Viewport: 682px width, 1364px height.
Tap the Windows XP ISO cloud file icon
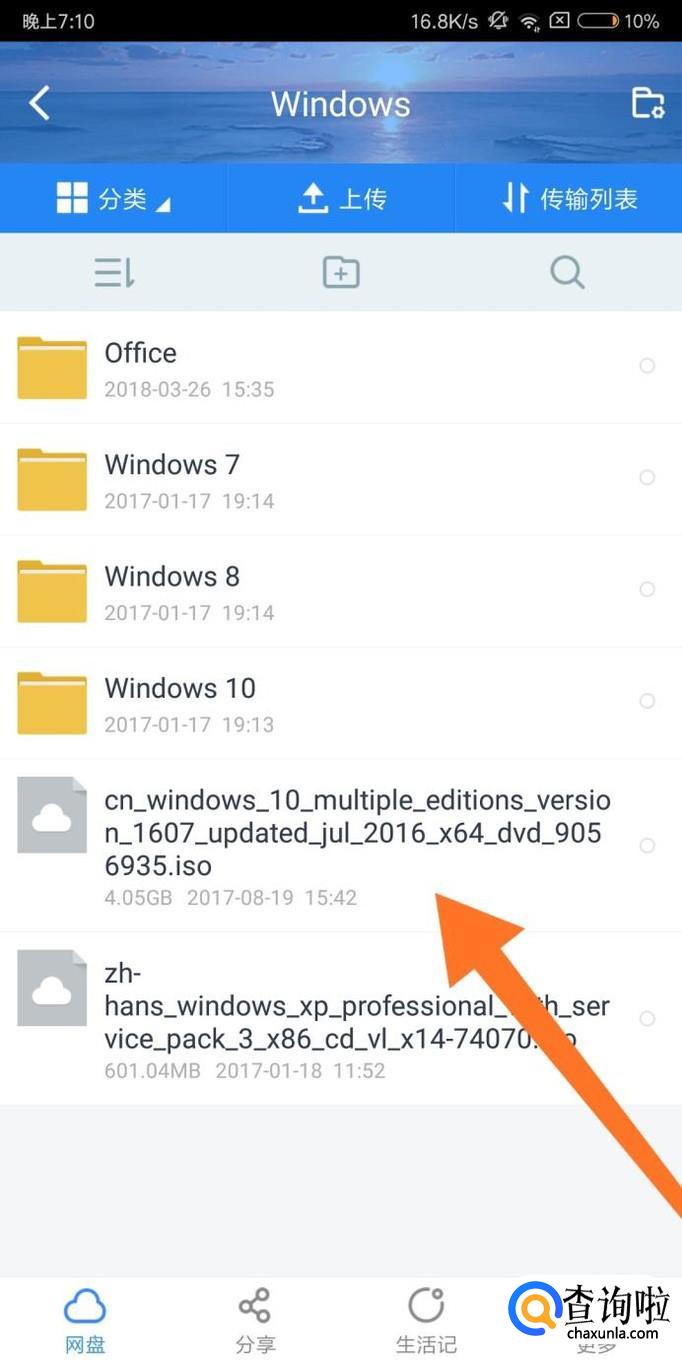(x=52, y=988)
